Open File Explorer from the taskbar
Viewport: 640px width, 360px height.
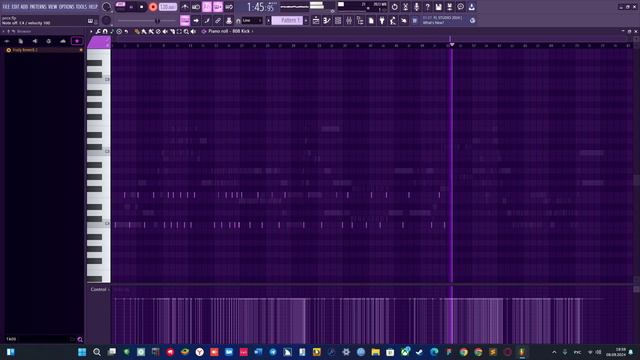pos(376,352)
